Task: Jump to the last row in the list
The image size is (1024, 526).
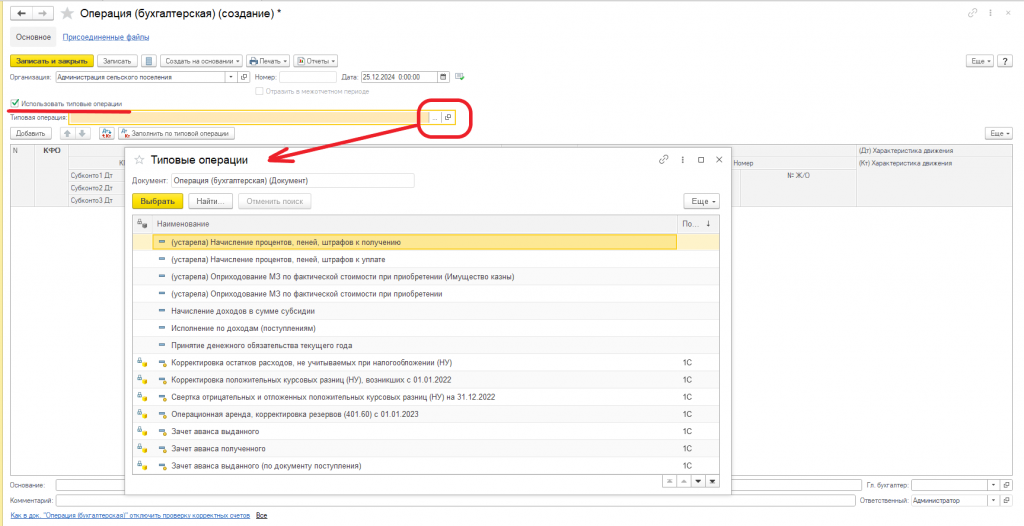Action: tap(712, 481)
